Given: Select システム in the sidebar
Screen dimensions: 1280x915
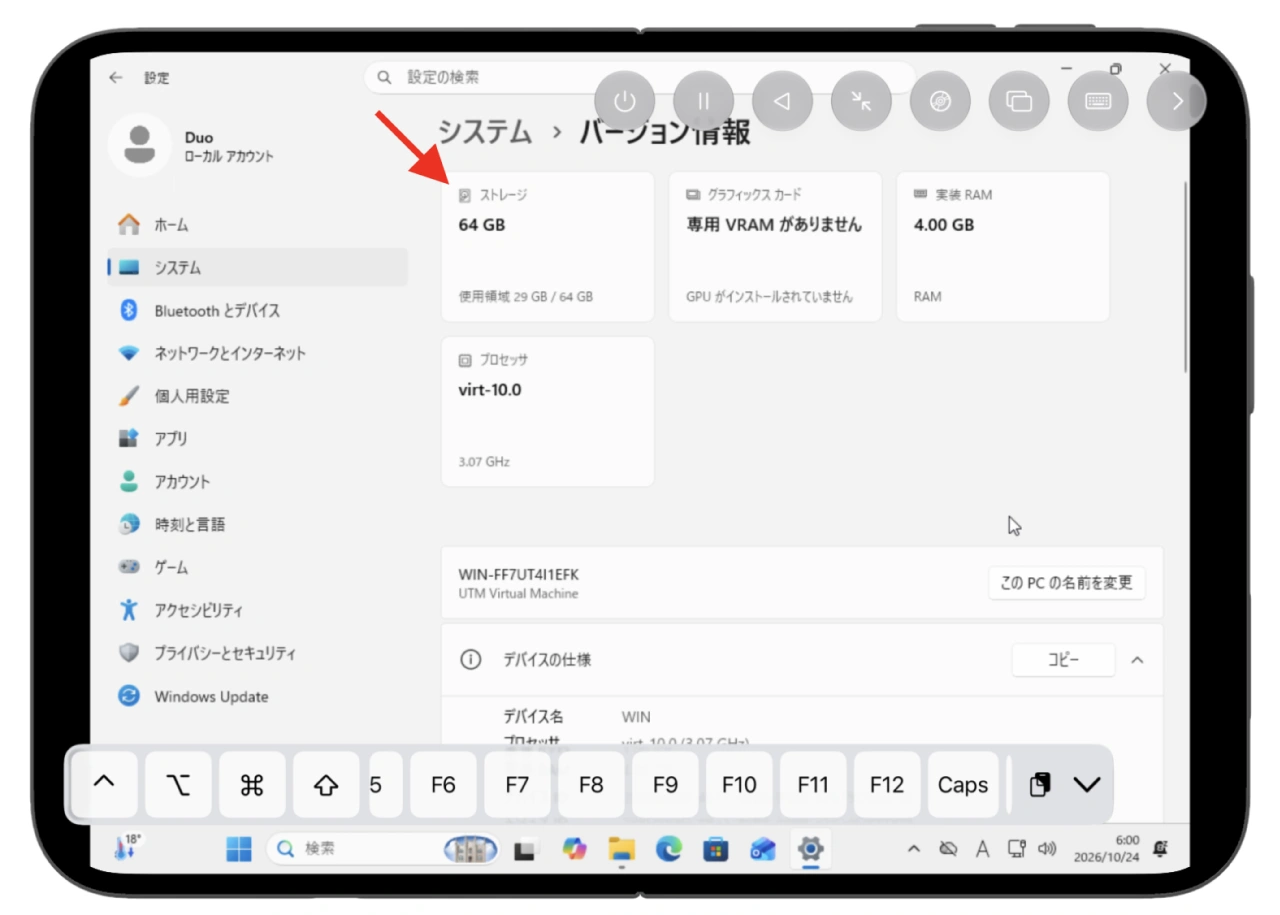Looking at the screenshot, I should [257, 268].
